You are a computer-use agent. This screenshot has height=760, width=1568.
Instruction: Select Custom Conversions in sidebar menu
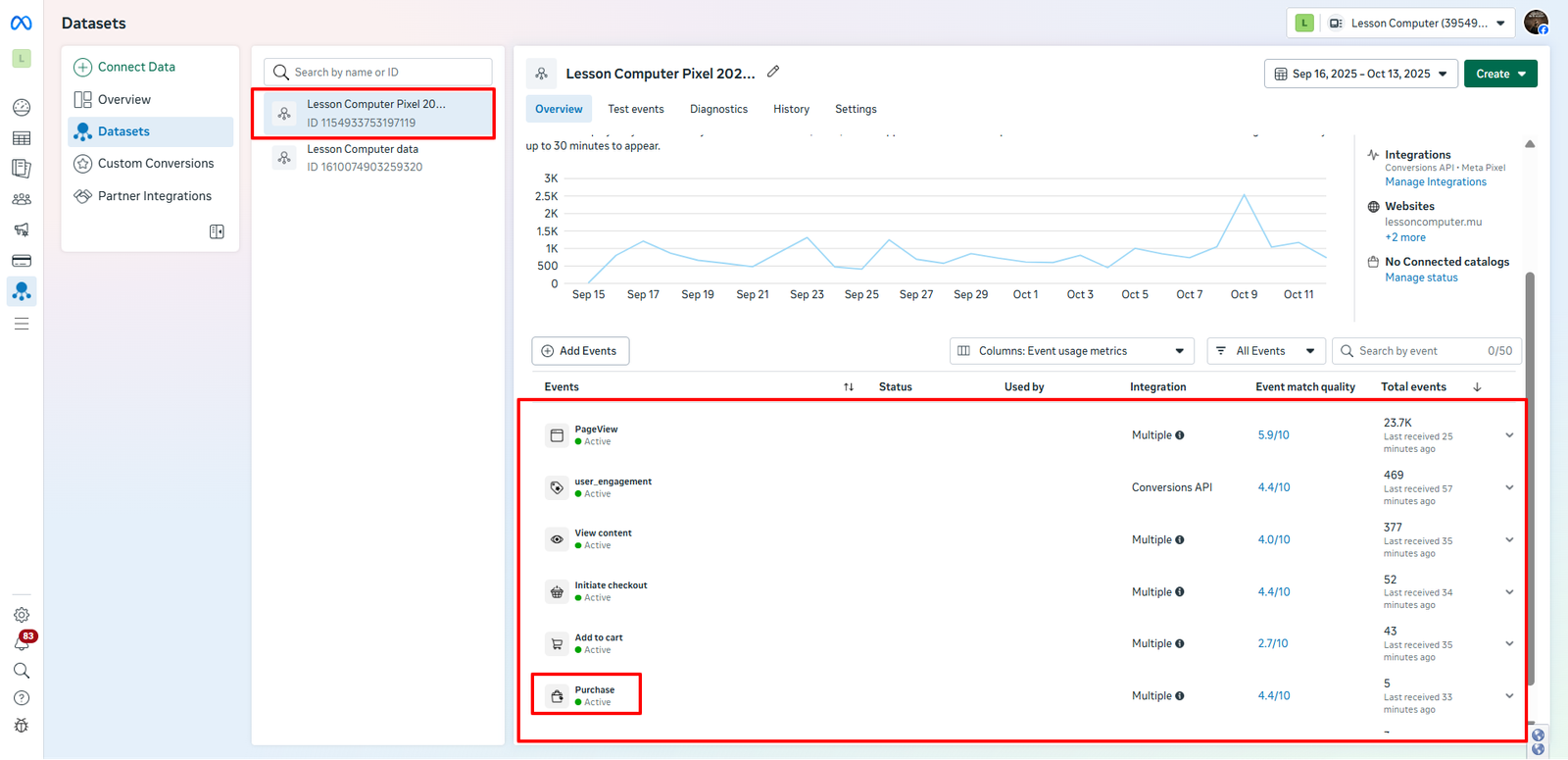click(155, 164)
